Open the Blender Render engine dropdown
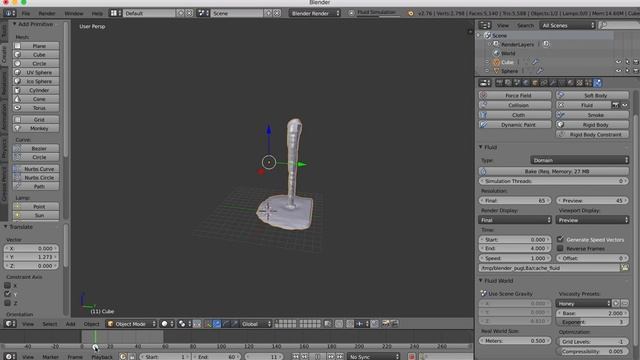Screen dimensions: 640x360 315,13
